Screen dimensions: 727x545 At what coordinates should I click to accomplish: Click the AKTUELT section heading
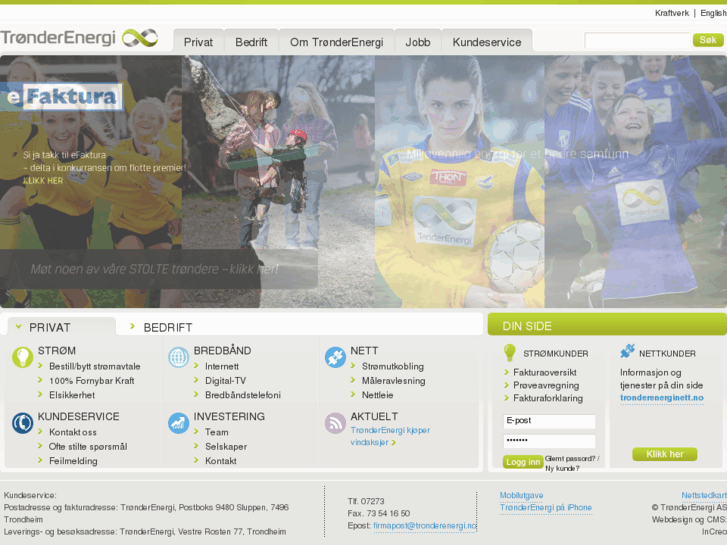(x=374, y=417)
